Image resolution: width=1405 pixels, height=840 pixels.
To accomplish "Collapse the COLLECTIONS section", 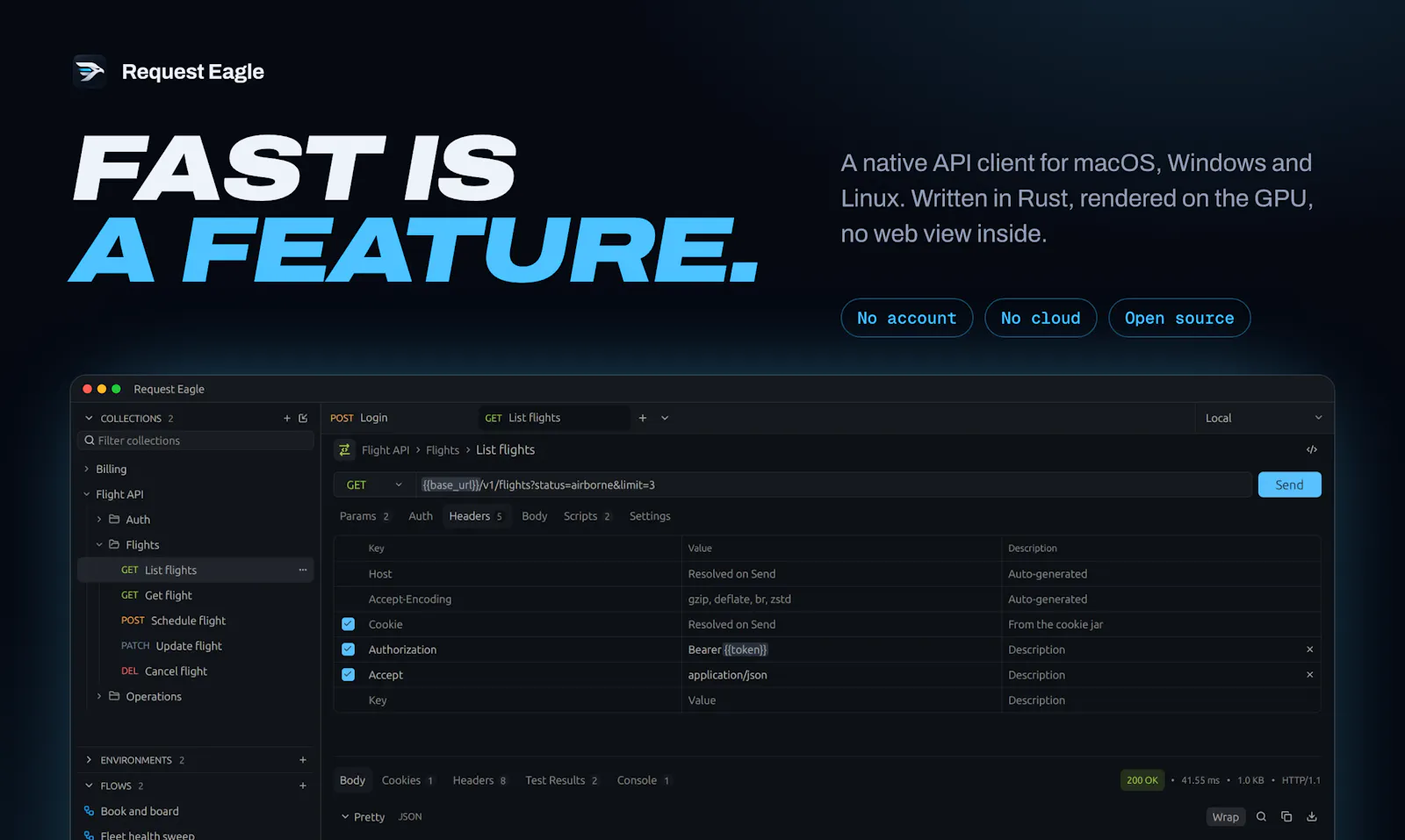I will [x=89, y=419].
